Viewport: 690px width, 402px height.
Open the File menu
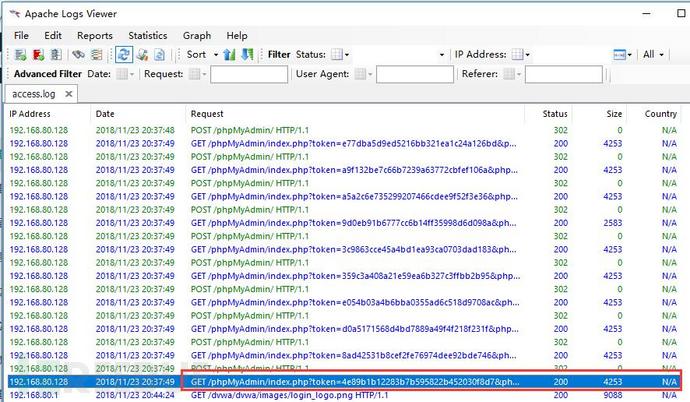pos(21,36)
